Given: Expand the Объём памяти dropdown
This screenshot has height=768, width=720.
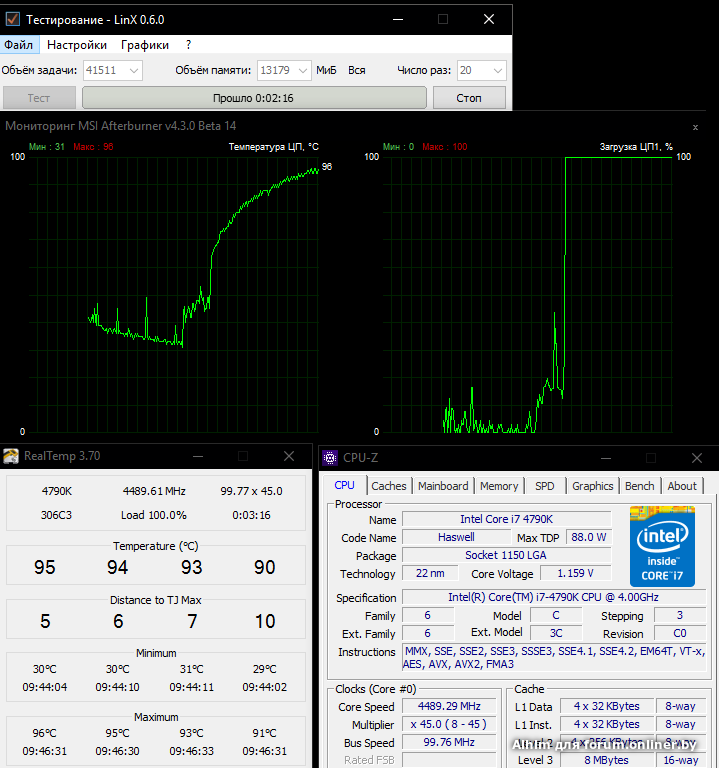Looking at the screenshot, I should tap(303, 71).
